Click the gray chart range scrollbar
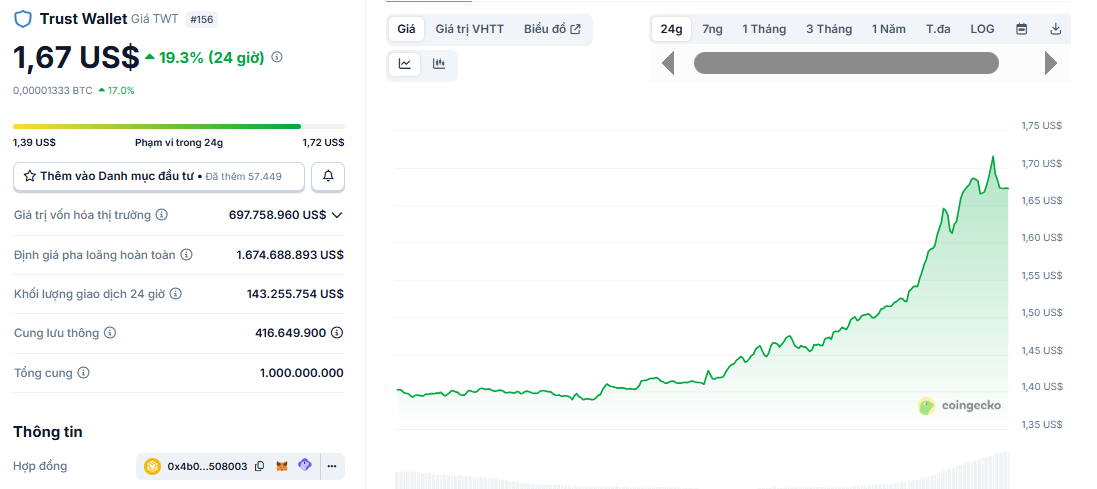This screenshot has width=1097, height=489. [846, 63]
